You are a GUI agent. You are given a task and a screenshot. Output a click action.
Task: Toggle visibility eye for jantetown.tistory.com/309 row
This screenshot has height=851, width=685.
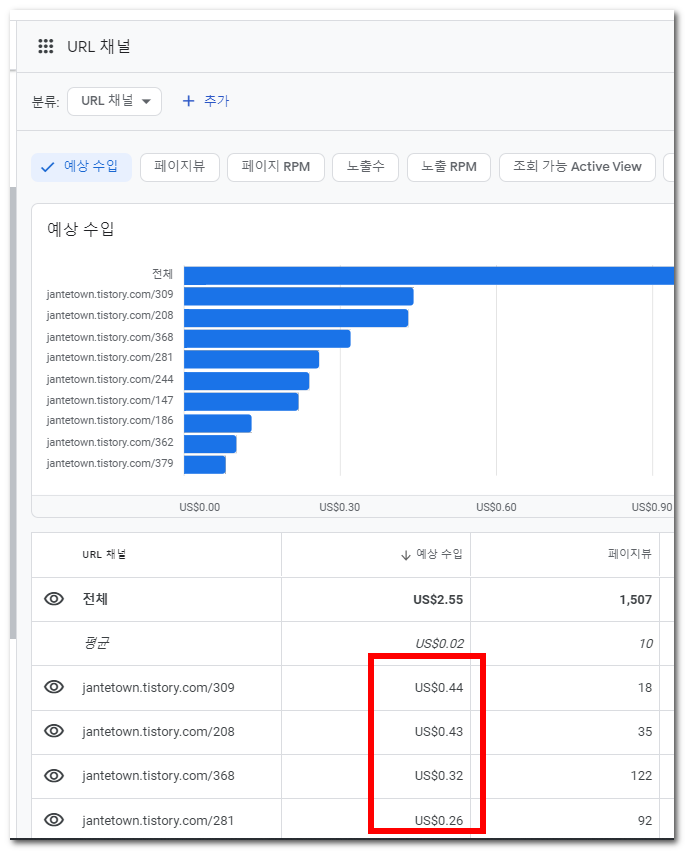click(54, 687)
